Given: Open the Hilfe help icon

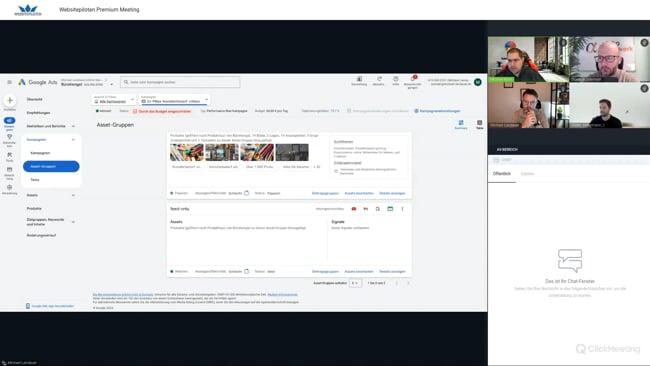Looking at the screenshot, I should 395,79.
